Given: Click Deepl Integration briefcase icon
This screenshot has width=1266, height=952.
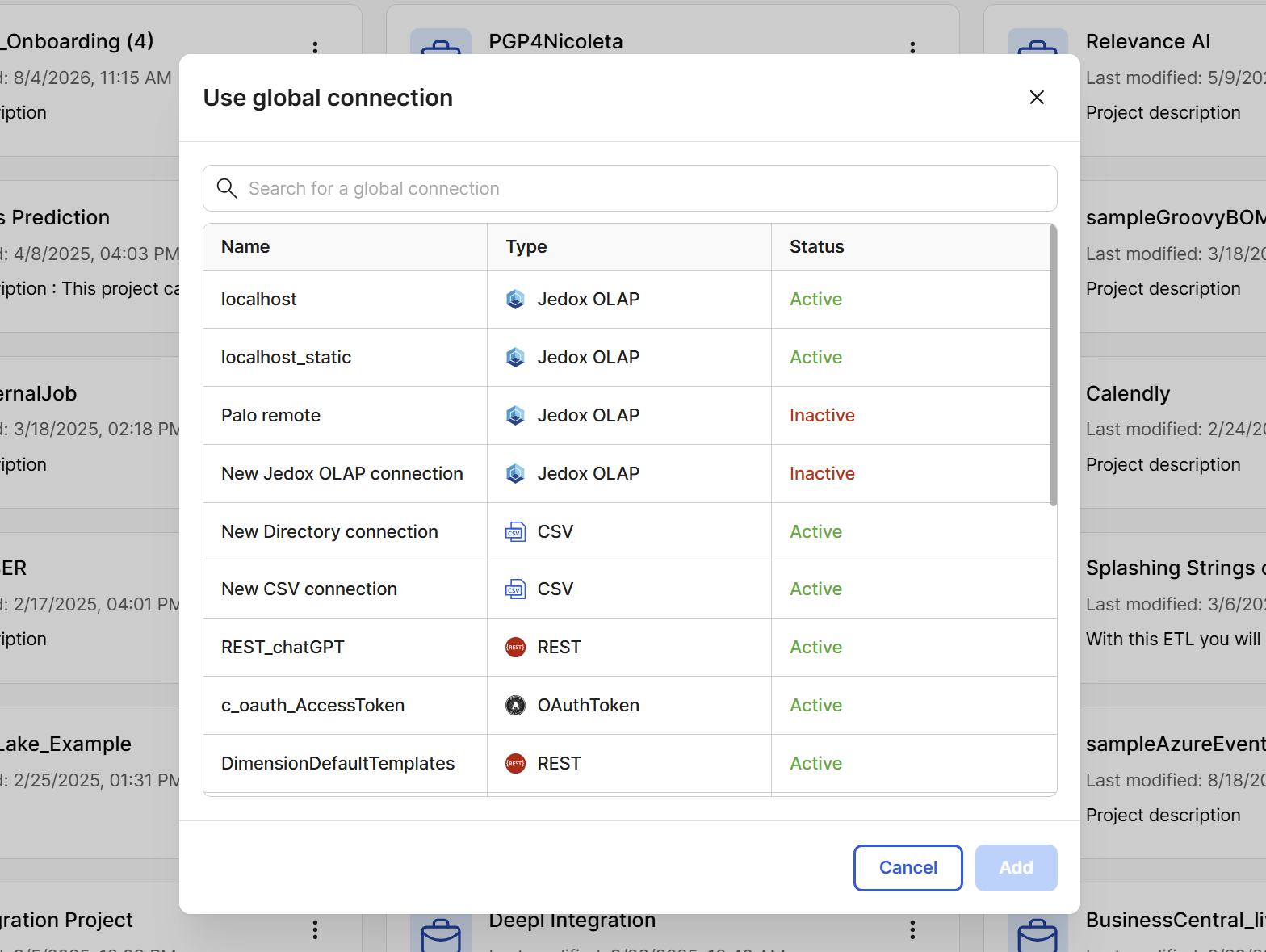Looking at the screenshot, I should 441,933.
